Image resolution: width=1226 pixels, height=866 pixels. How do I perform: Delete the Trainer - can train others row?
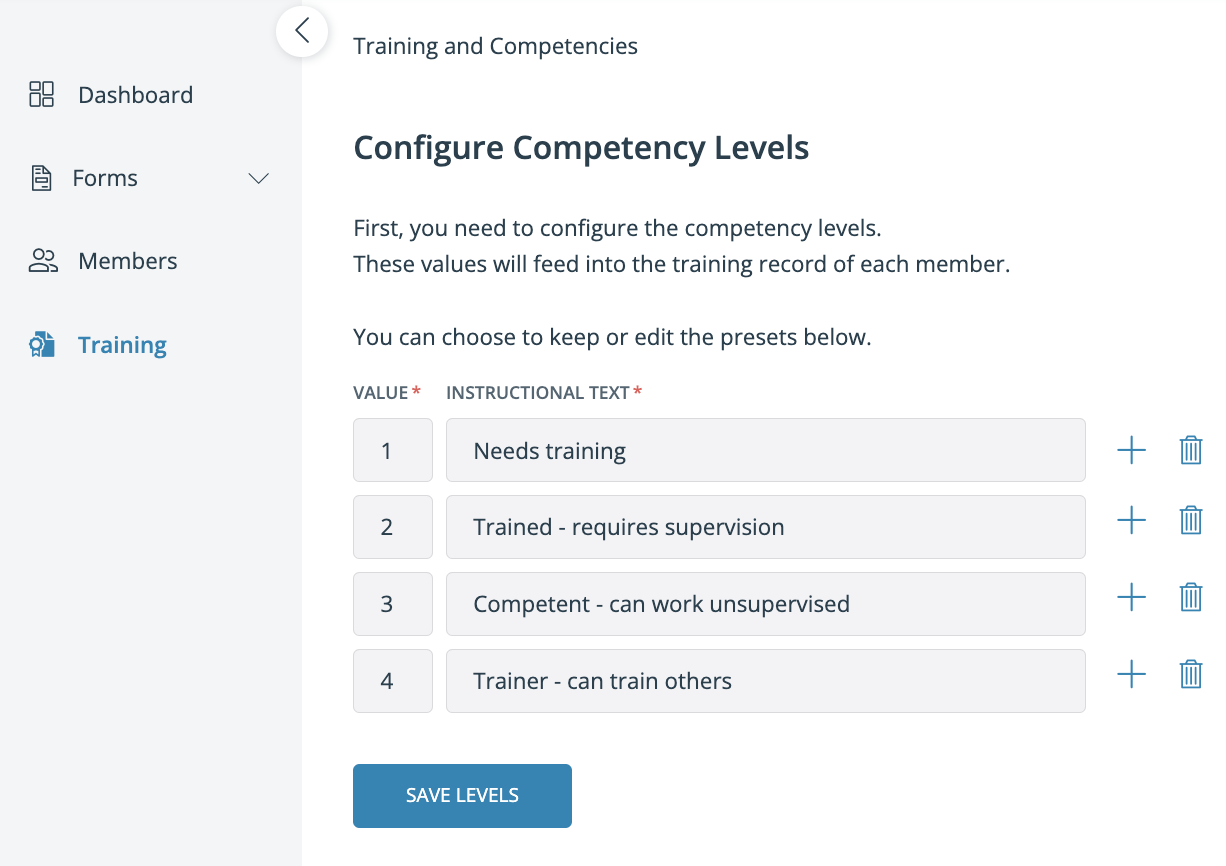(x=1190, y=674)
